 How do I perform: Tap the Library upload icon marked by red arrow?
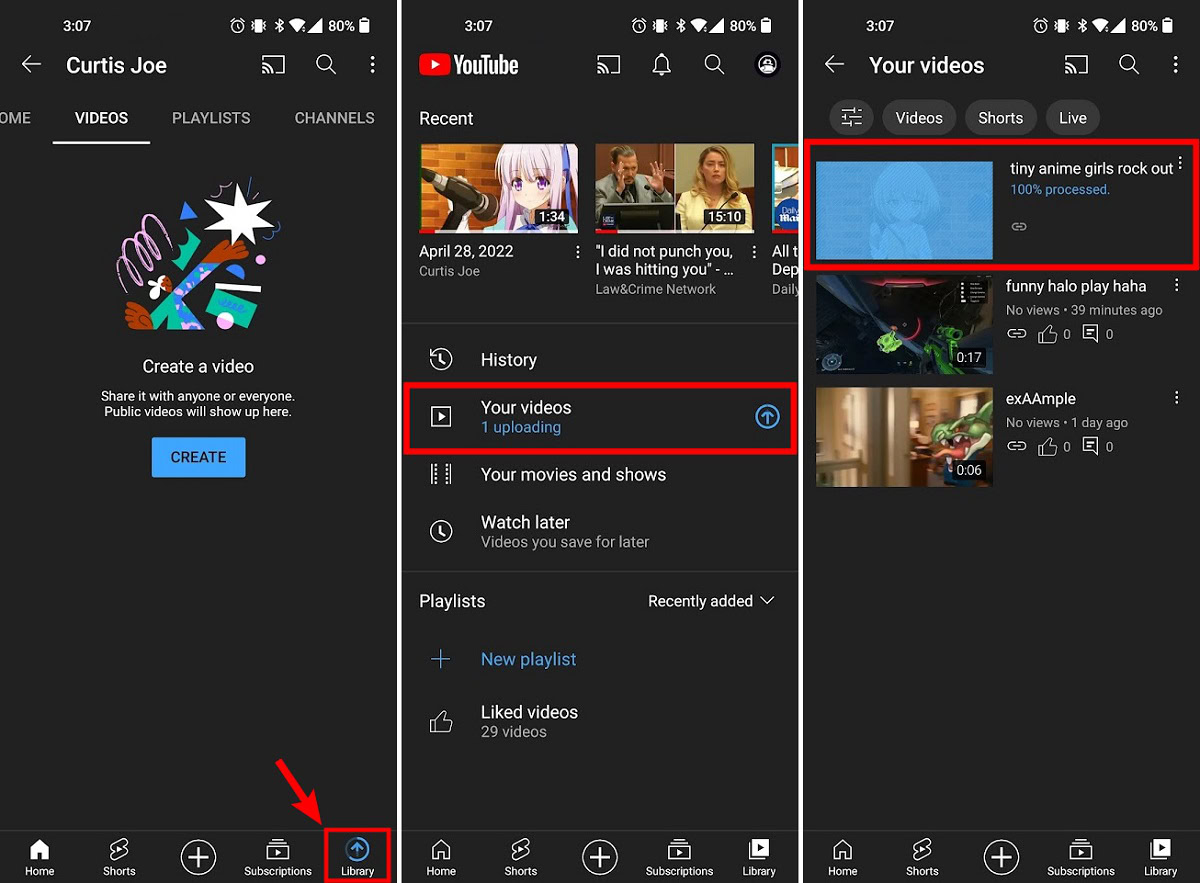(357, 851)
